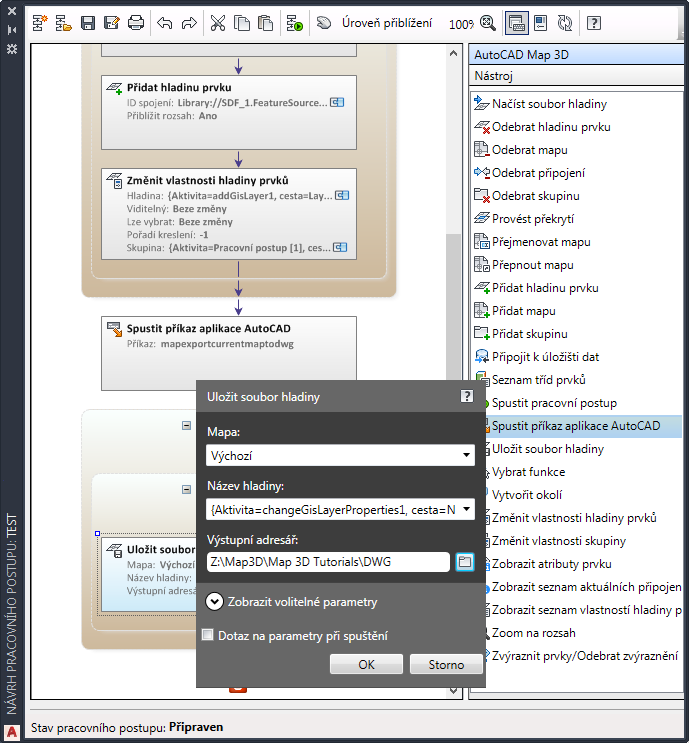Select Přidat skupinu tool

click(x=521, y=334)
